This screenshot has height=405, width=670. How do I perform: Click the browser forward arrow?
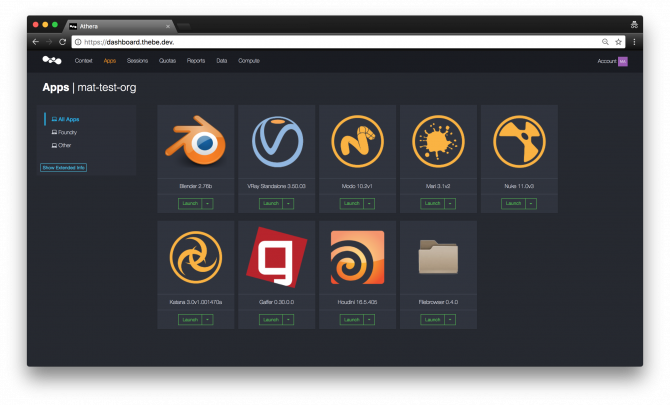coord(49,42)
